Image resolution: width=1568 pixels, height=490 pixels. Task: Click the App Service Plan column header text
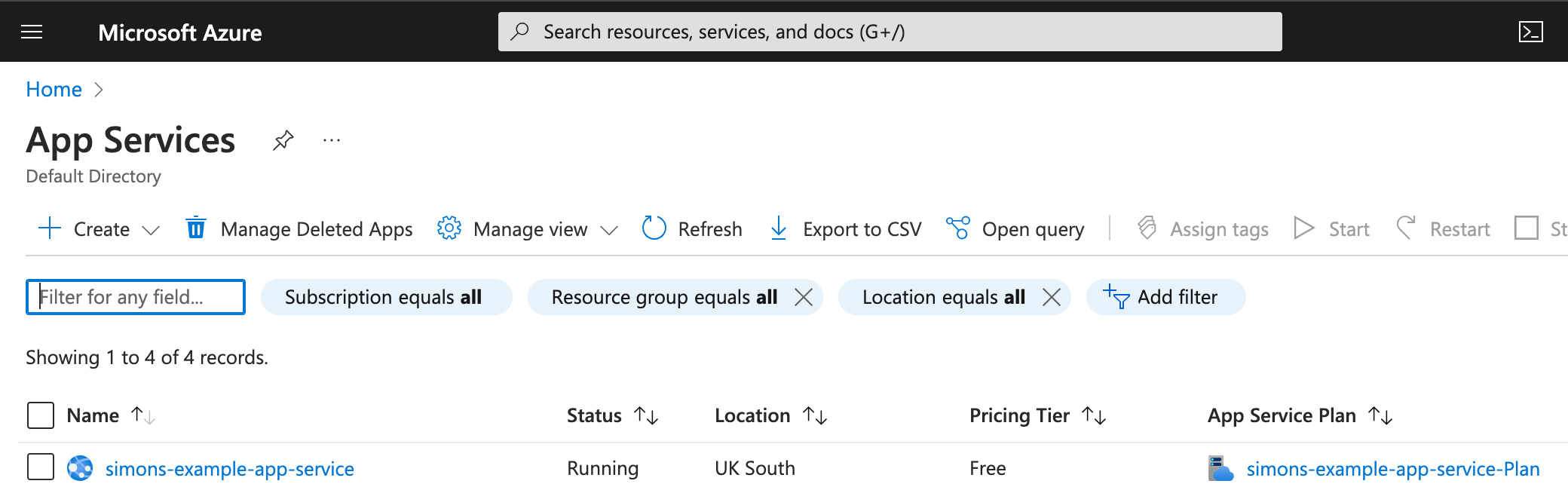[x=1282, y=415]
